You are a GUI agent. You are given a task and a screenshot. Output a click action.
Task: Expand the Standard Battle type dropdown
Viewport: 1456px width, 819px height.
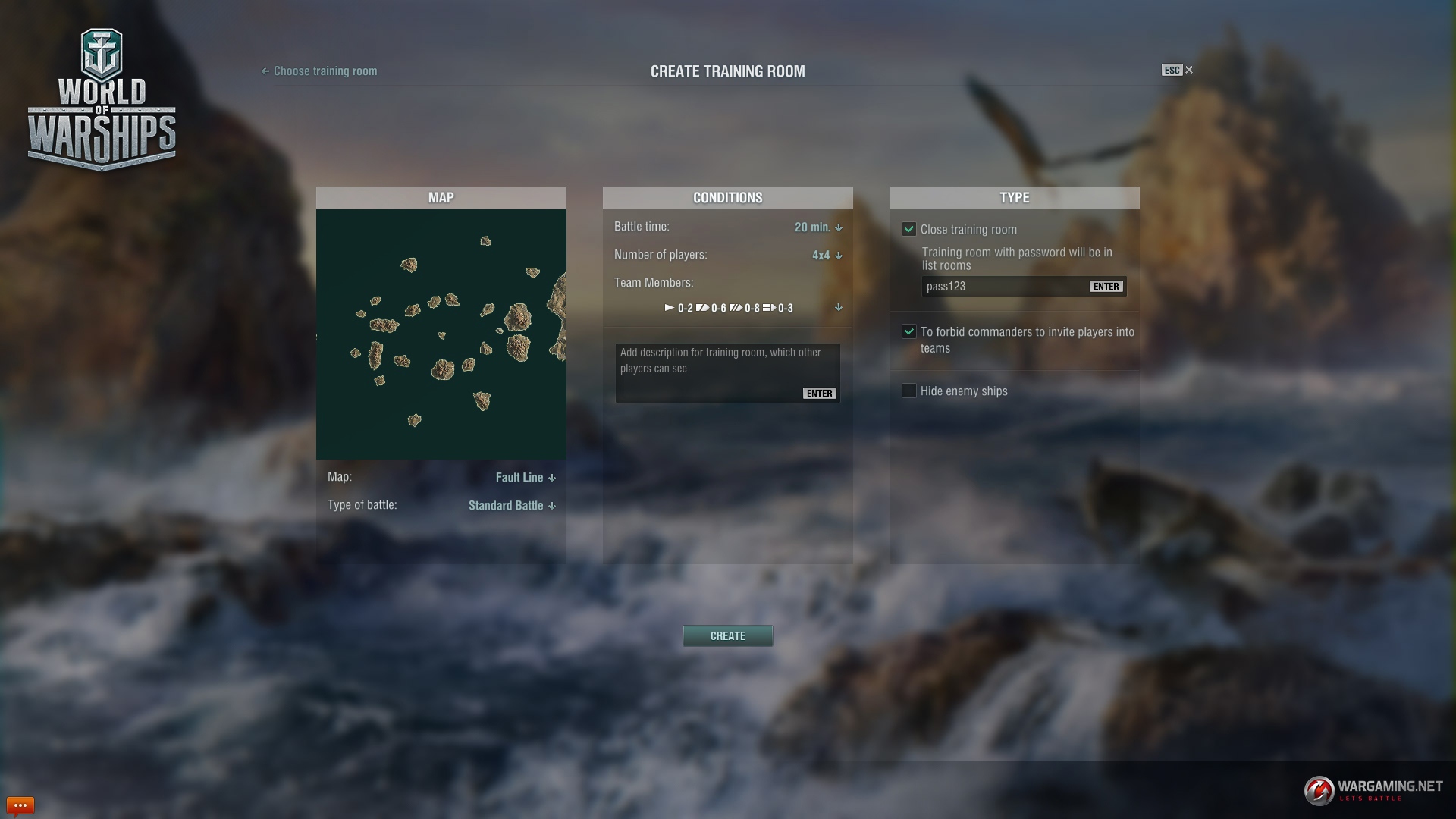coord(512,505)
